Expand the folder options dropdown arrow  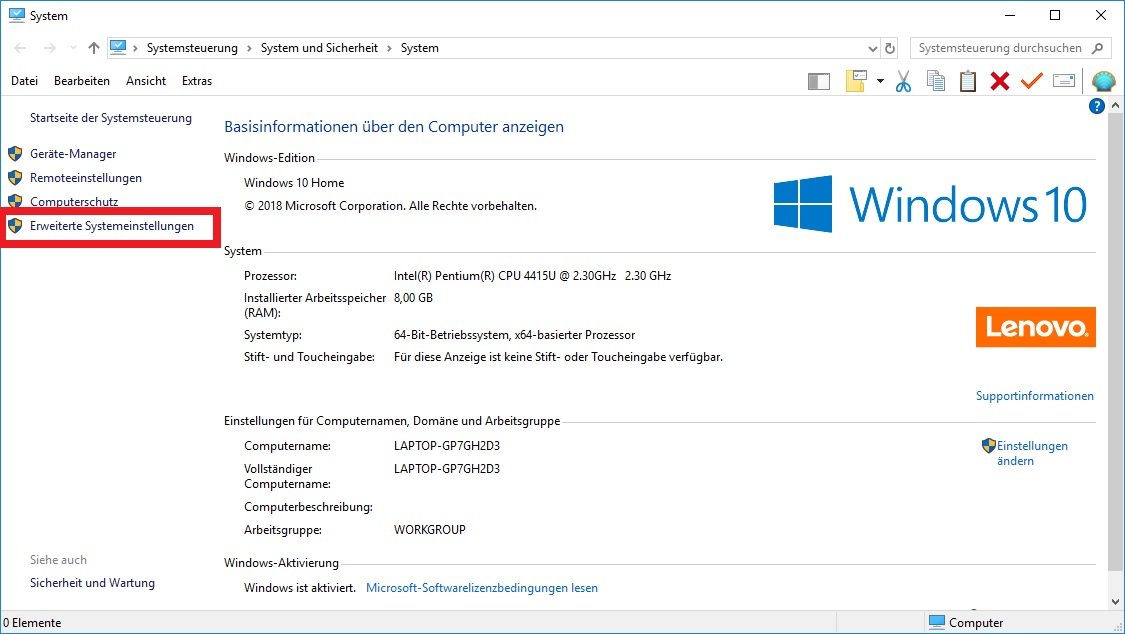(x=880, y=81)
